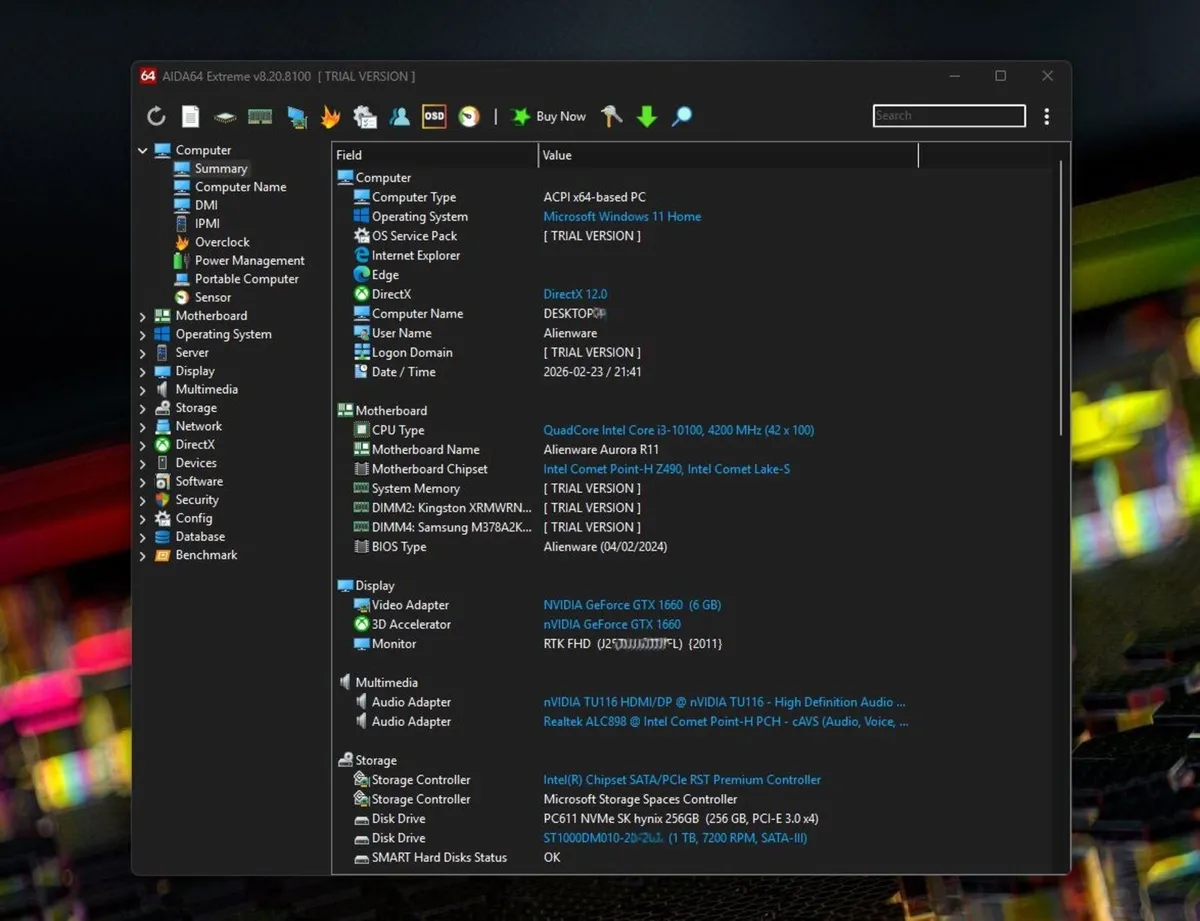This screenshot has width=1200, height=921.
Task: Open the Memory benchmark RAM stick icon
Action: pyautogui.click(x=260, y=116)
